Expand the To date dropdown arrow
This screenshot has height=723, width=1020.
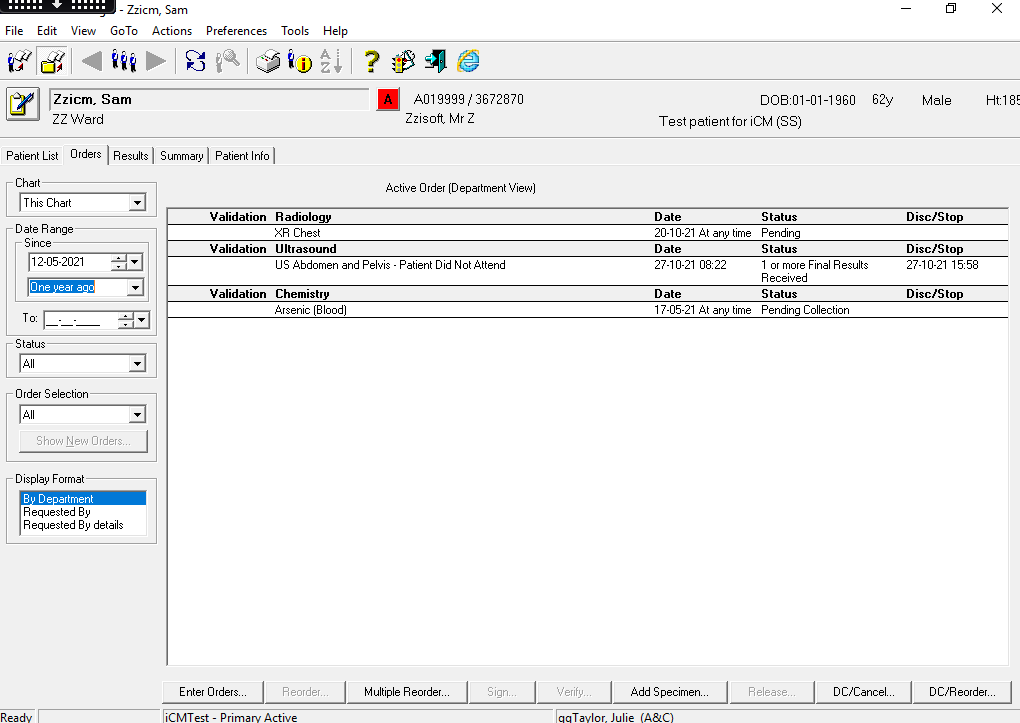click(141, 320)
